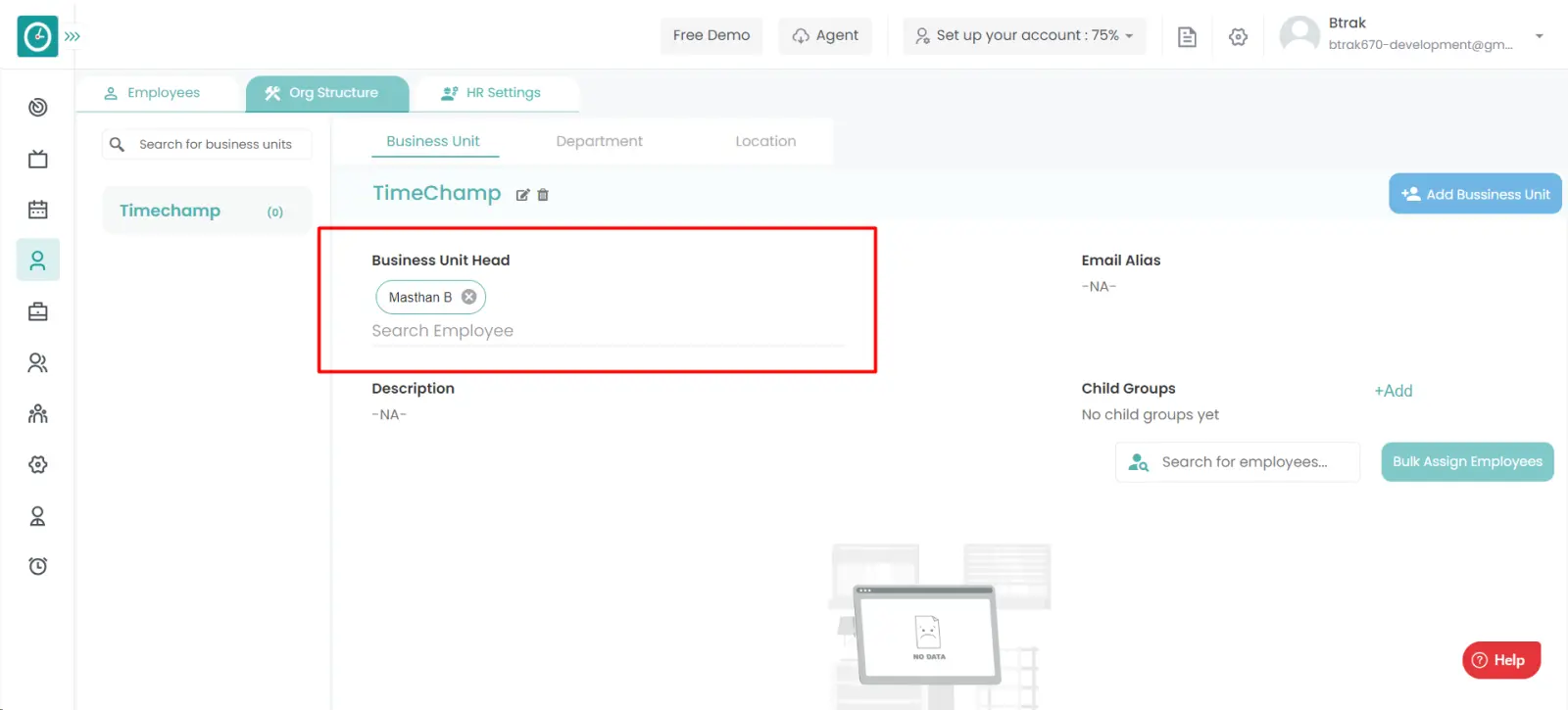Open the two-people icon in the sidebar
This screenshot has width=1568, height=710.
pyautogui.click(x=38, y=362)
